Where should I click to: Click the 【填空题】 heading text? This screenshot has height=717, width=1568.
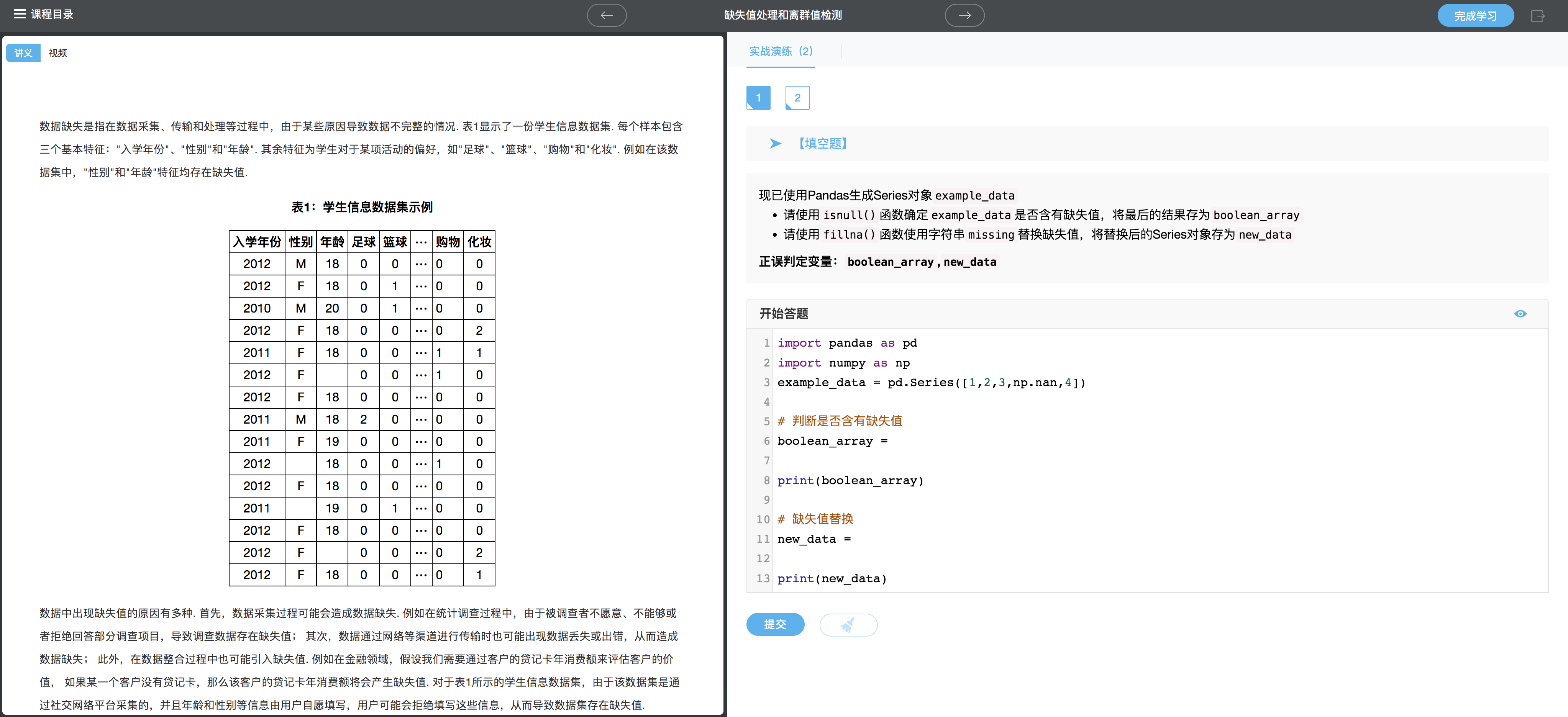tap(822, 144)
